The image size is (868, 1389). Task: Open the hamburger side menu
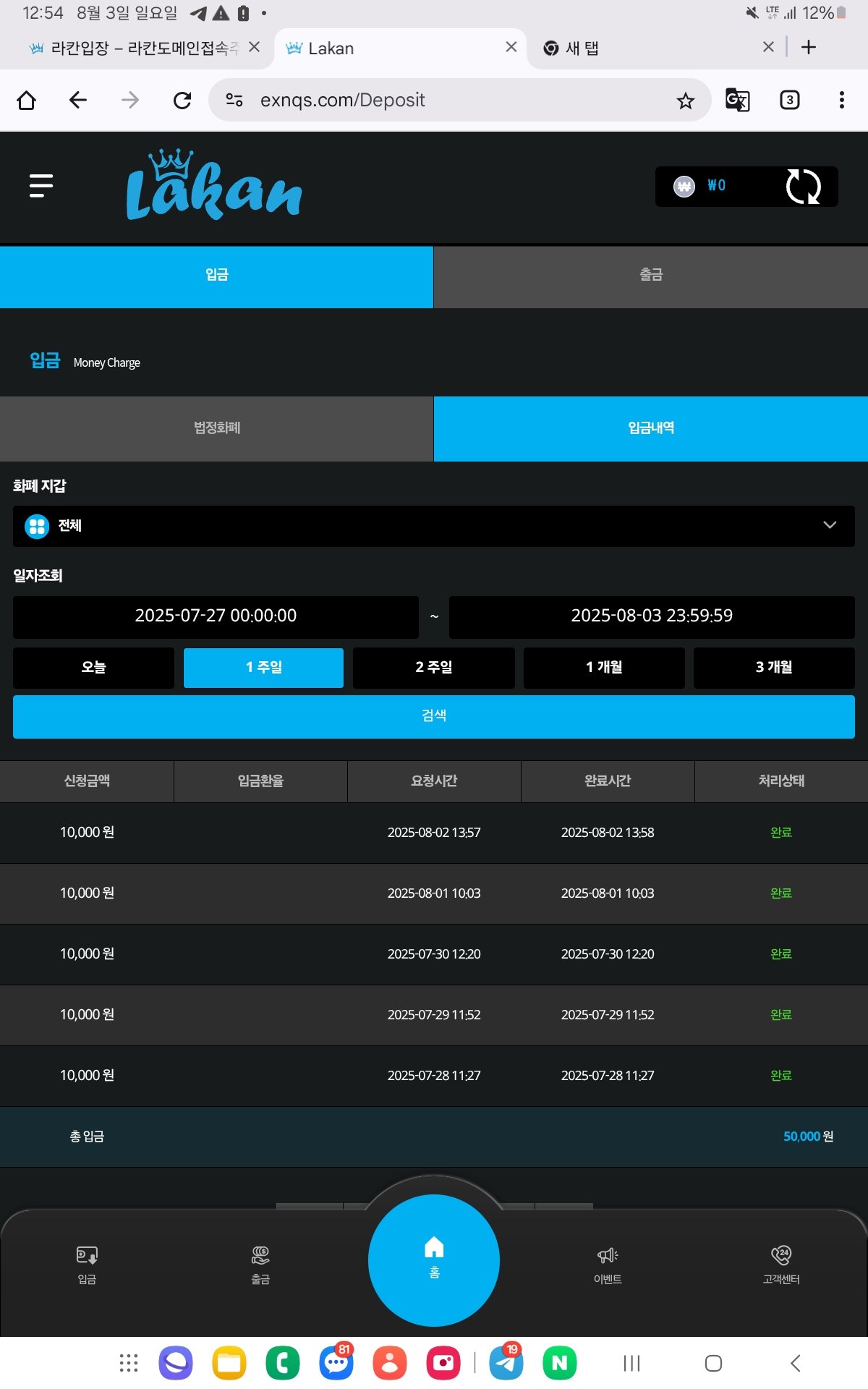tap(41, 186)
